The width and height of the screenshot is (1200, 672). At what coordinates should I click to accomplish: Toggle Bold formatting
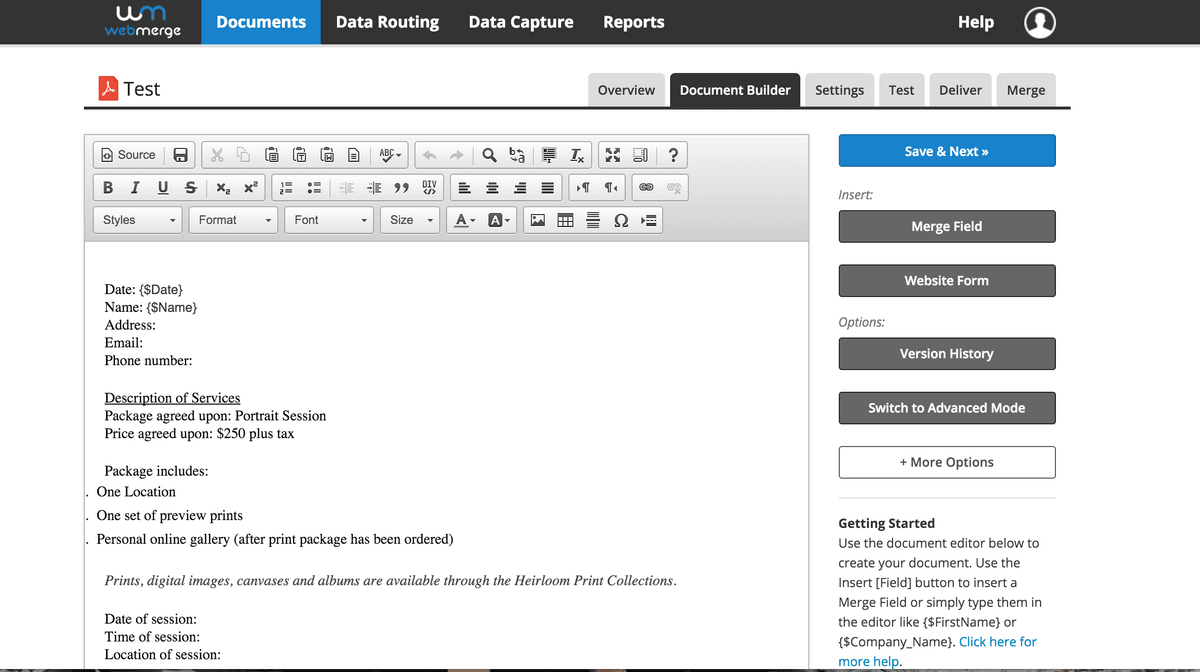(108, 187)
